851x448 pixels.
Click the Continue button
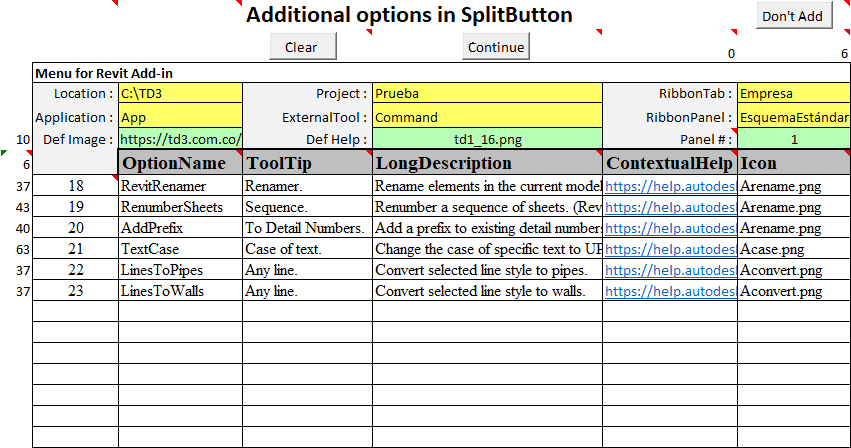click(x=496, y=47)
